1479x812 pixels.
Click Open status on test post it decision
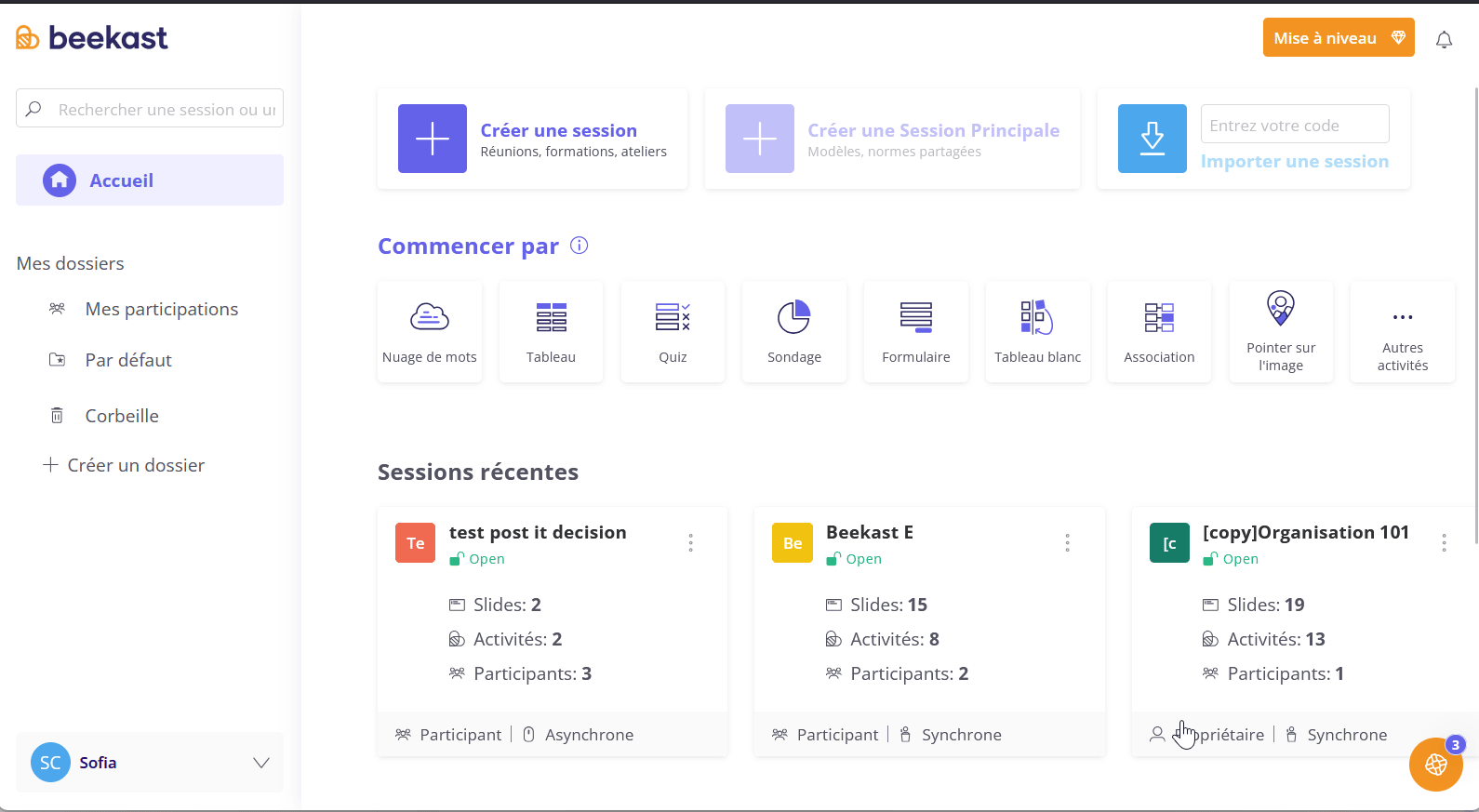click(477, 559)
